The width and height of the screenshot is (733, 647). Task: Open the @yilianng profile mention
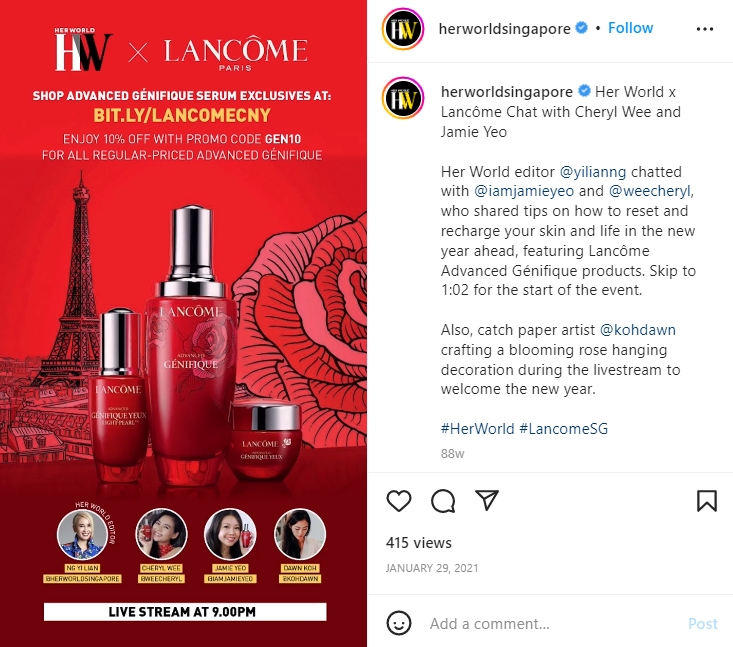point(593,172)
